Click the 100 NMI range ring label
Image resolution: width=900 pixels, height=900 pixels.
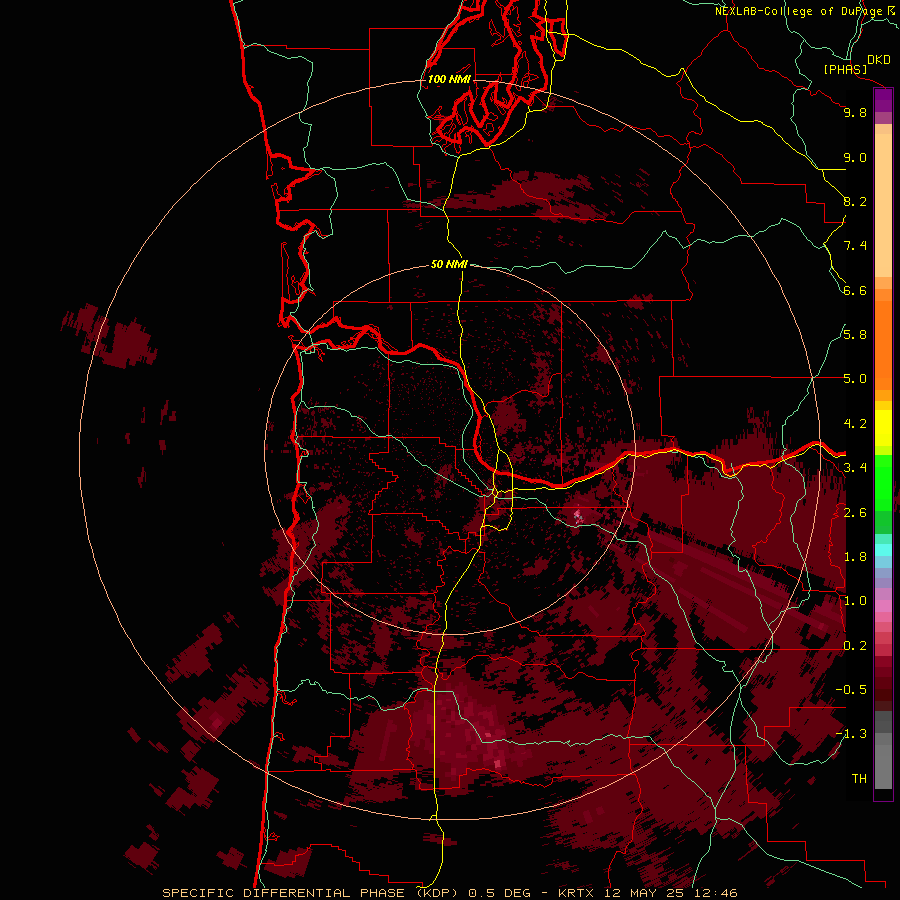pos(449,79)
